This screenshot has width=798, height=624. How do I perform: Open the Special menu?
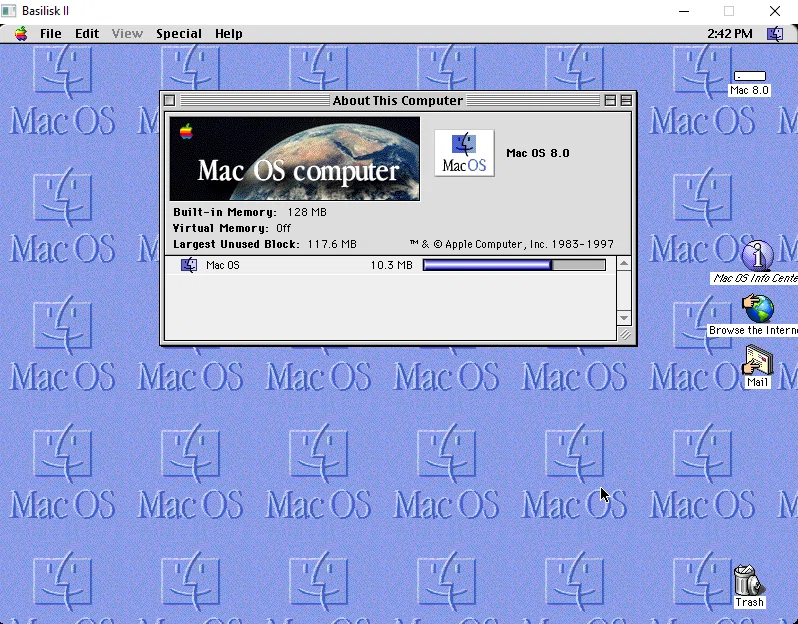click(179, 34)
